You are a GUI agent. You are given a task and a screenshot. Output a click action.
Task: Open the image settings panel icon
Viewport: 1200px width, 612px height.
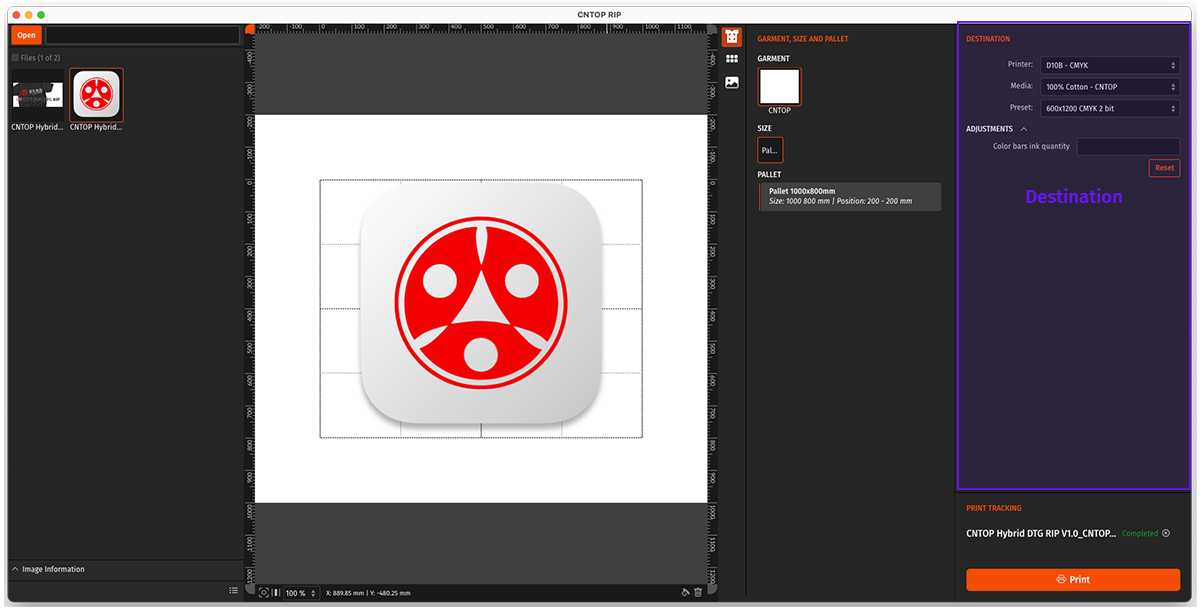pos(732,83)
